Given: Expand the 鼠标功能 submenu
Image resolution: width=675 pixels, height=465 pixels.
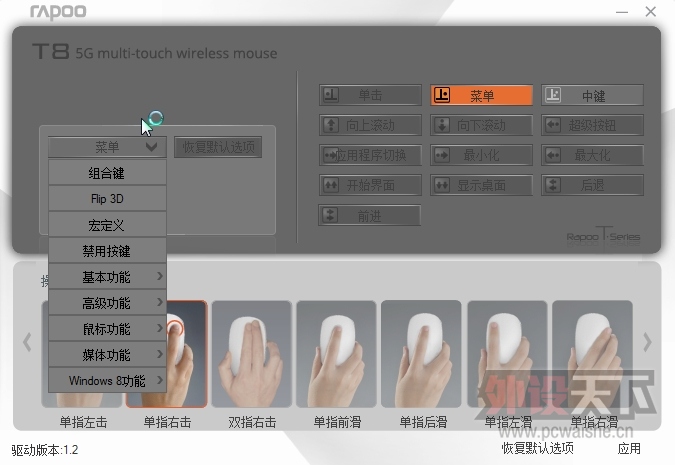Looking at the screenshot, I should pos(107,329).
